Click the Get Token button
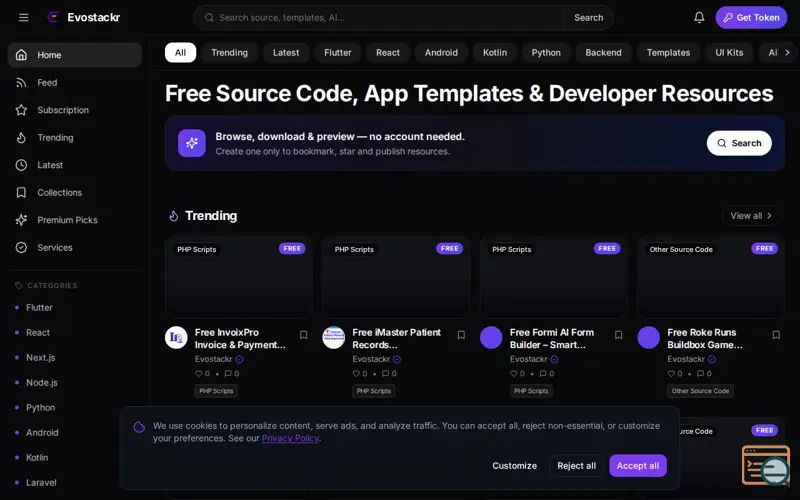The height and width of the screenshot is (500, 800). click(x=751, y=17)
